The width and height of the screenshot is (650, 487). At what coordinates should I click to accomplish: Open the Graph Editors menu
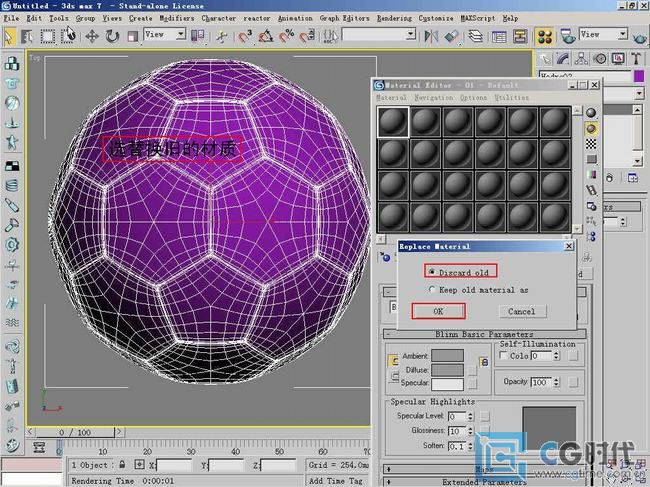[x=344, y=18]
